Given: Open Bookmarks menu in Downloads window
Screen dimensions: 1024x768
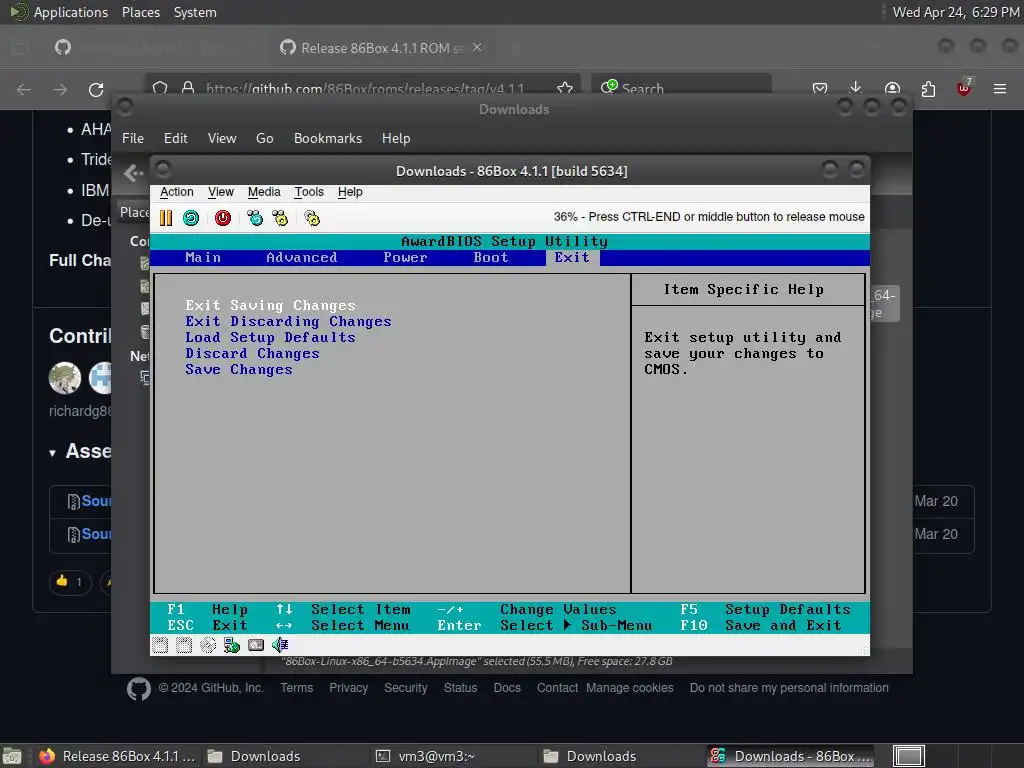Looking at the screenshot, I should [x=328, y=138].
